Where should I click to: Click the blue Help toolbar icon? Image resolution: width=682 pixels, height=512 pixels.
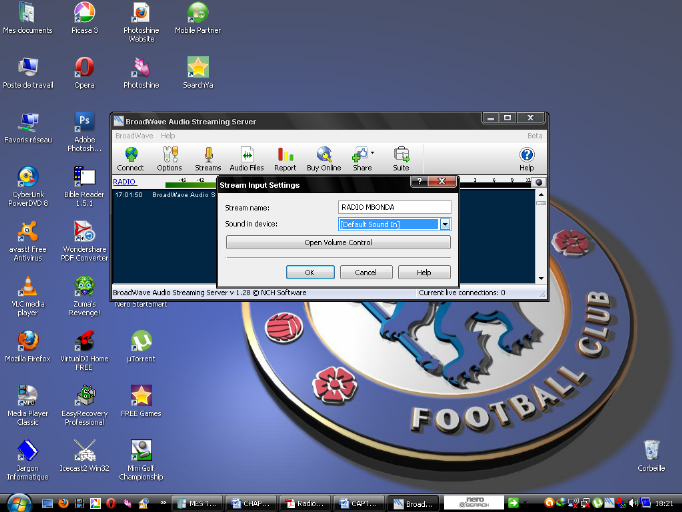[x=526, y=158]
